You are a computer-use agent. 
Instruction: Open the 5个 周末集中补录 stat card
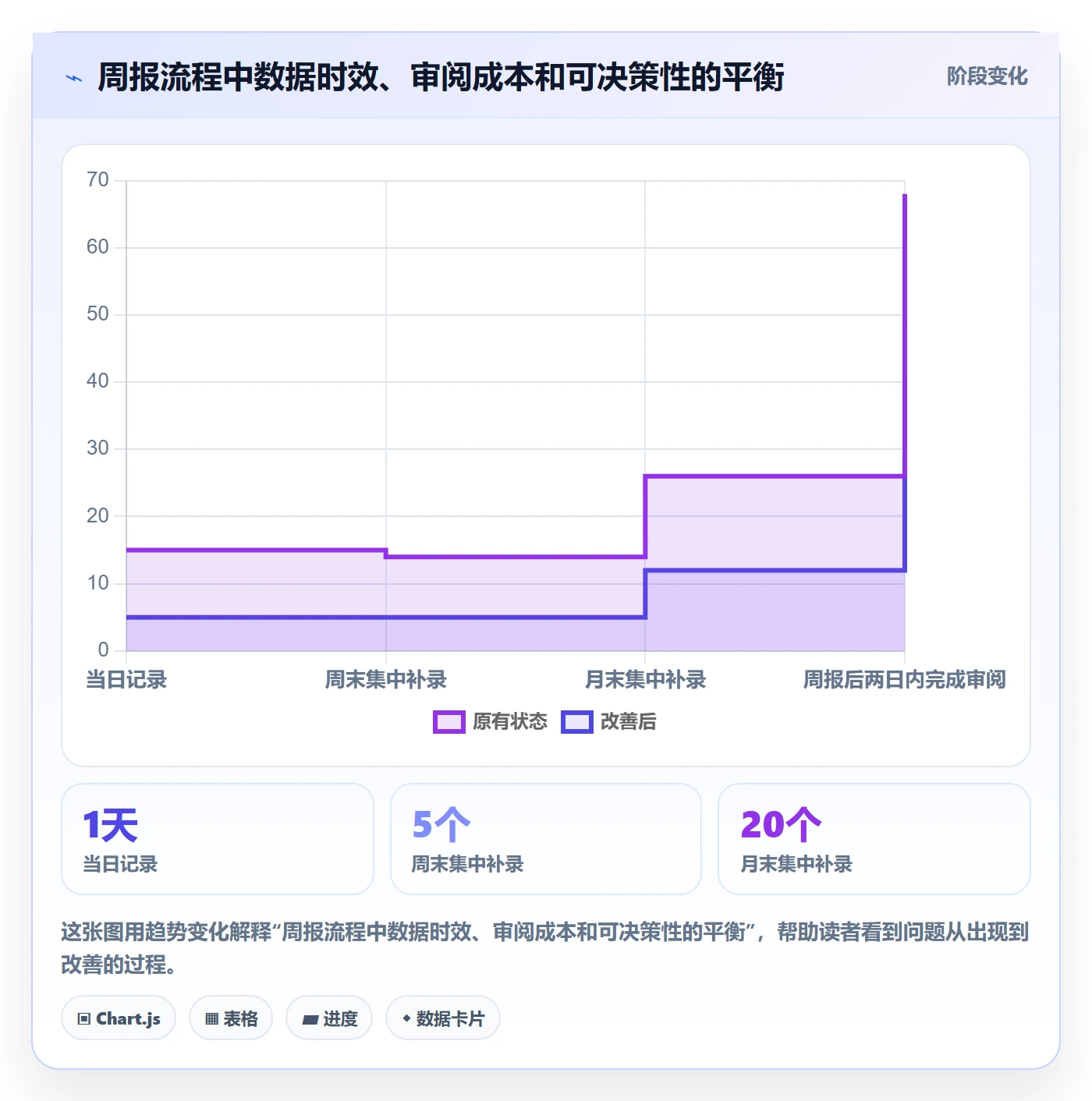coord(546,839)
